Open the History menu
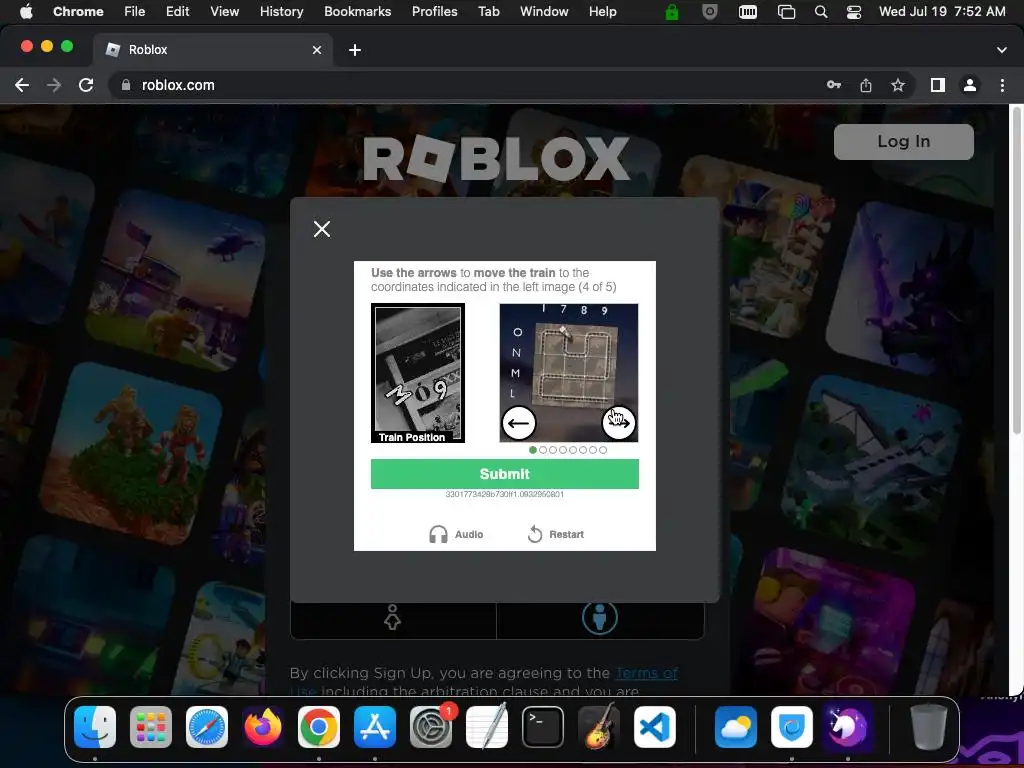 (x=281, y=12)
